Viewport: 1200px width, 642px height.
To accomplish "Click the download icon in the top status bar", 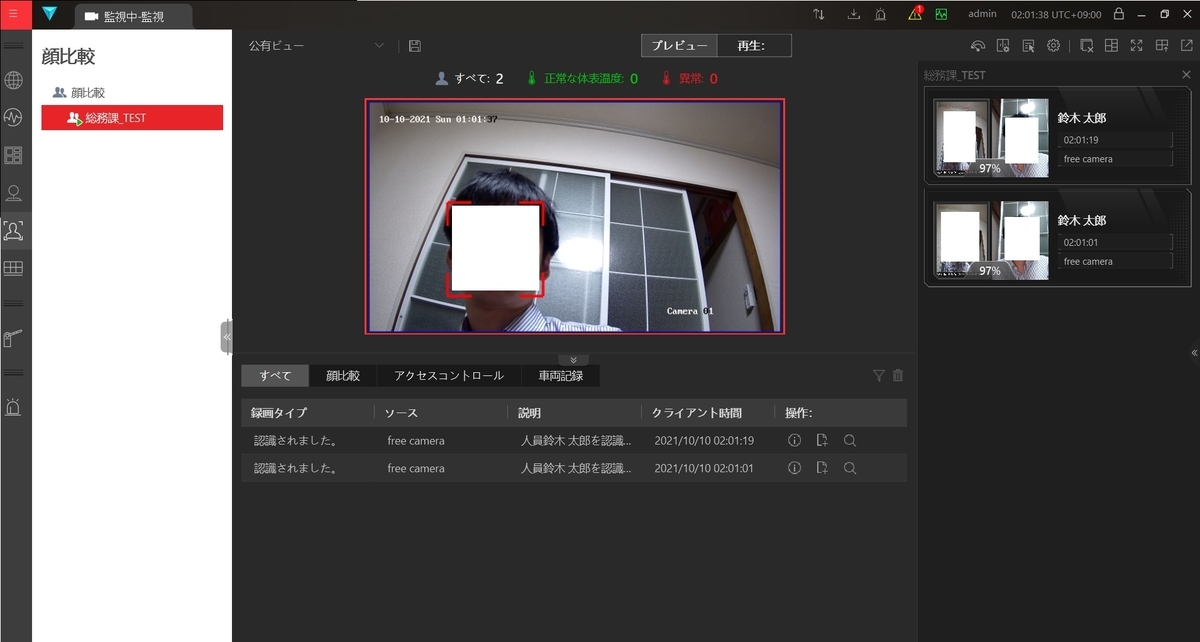I will tap(853, 14).
